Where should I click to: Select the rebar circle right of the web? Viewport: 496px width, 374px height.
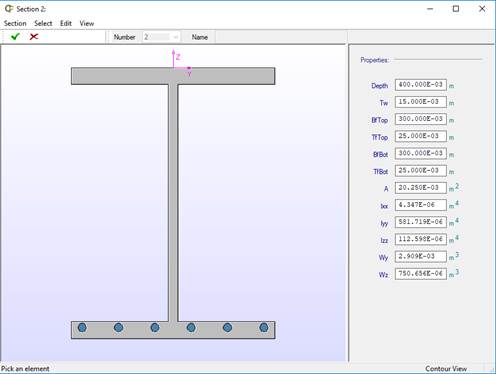point(191,328)
